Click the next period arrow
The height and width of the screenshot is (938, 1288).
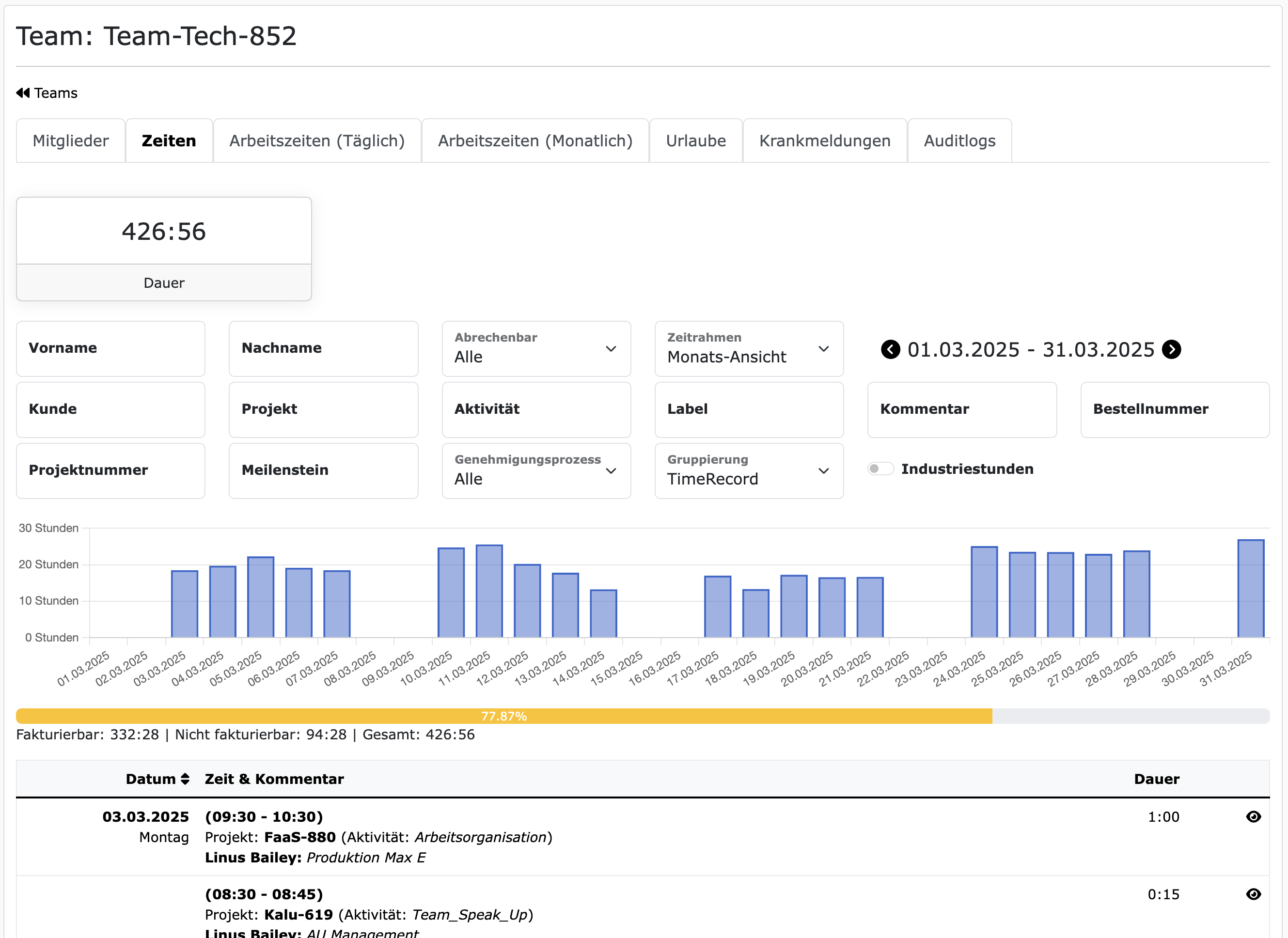[1172, 350]
